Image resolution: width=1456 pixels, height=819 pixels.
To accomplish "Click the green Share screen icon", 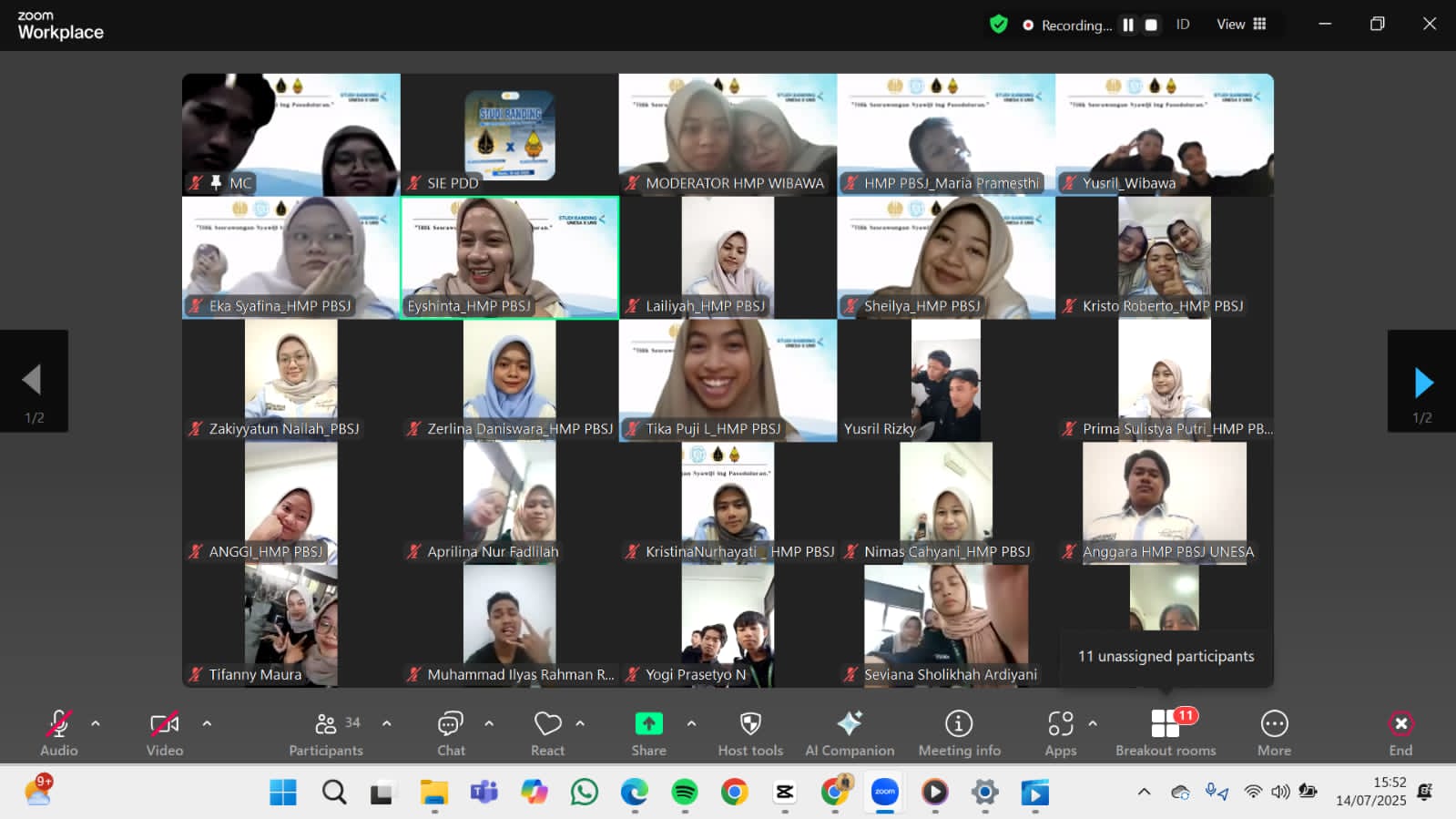I will 648,723.
